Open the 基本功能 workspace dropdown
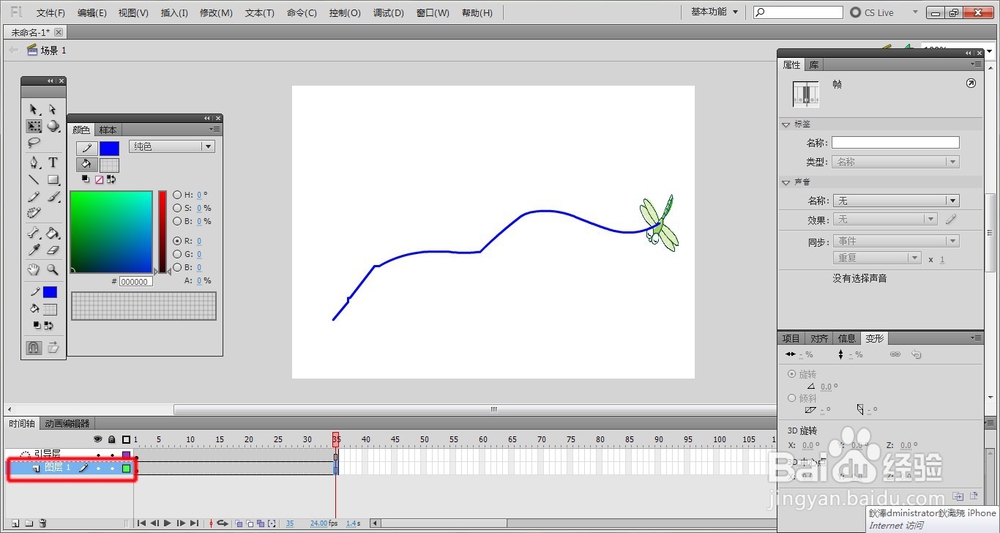 [714, 12]
